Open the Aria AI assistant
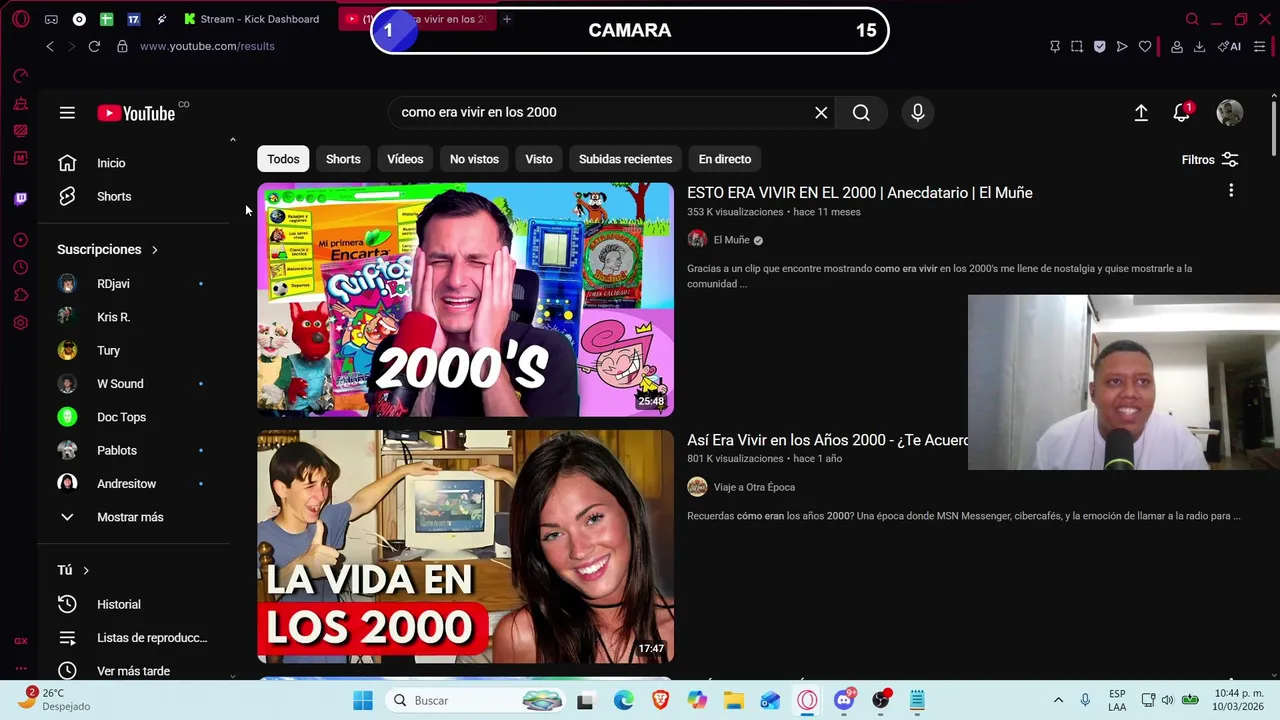Image resolution: width=1280 pixels, height=720 pixels. 1229,46
